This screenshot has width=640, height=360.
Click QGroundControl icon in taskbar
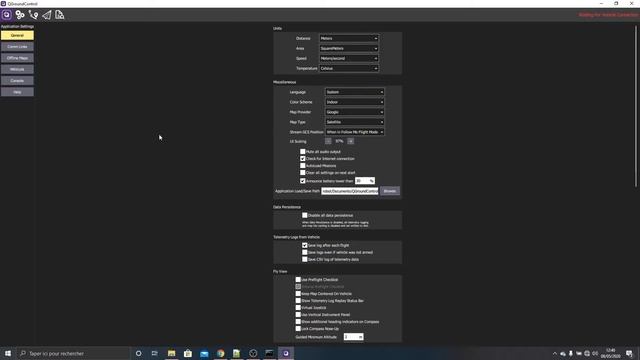(x=286, y=353)
